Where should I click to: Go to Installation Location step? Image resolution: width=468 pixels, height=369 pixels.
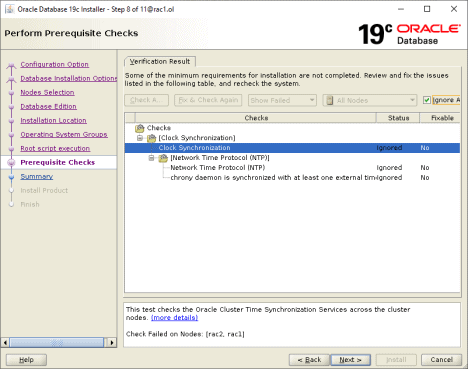pos(53,120)
